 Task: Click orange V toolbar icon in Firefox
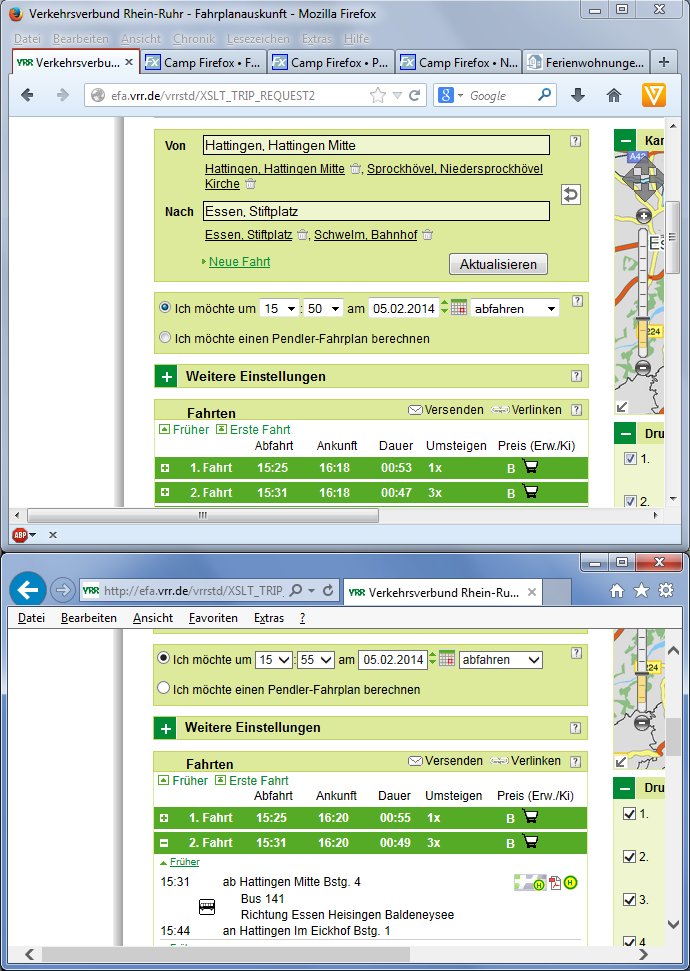(x=653, y=95)
